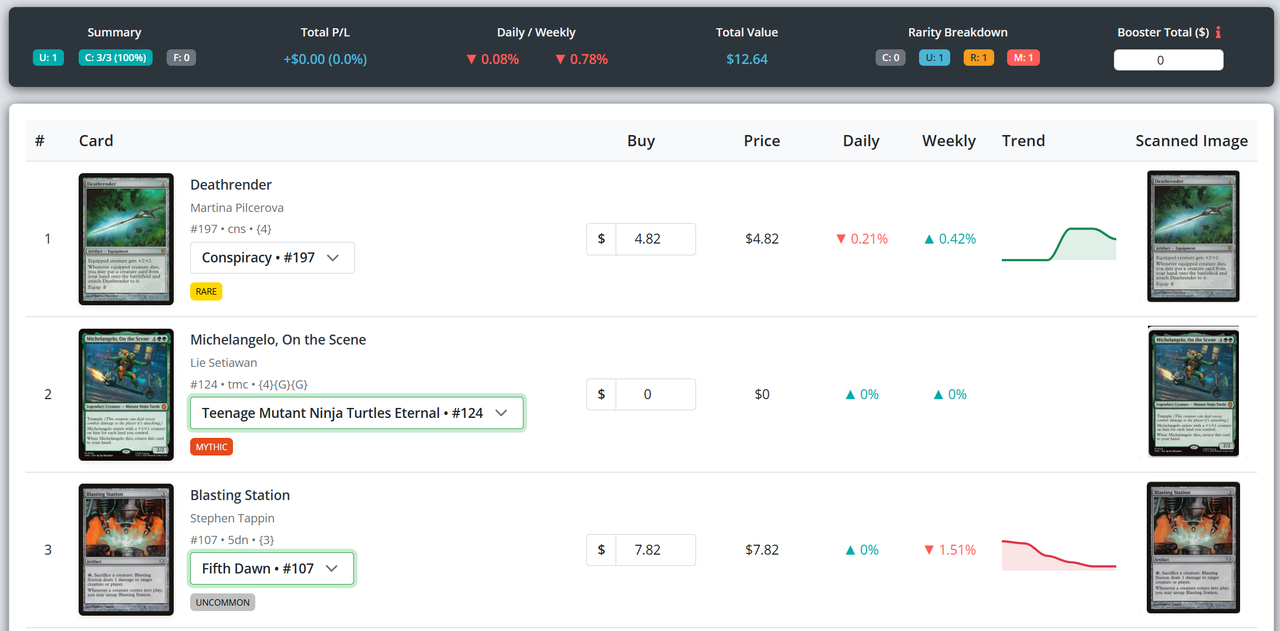1280x631 pixels.
Task: Open the Teenage Mutant Ninja Turtles Eternal dropdown
Action: [x=357, y=412]
